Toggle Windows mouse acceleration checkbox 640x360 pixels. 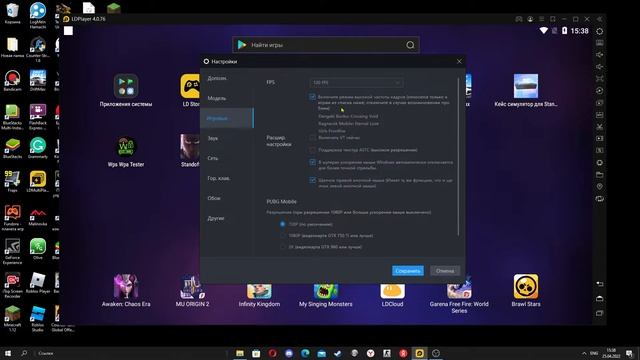(x=312, y=162)
